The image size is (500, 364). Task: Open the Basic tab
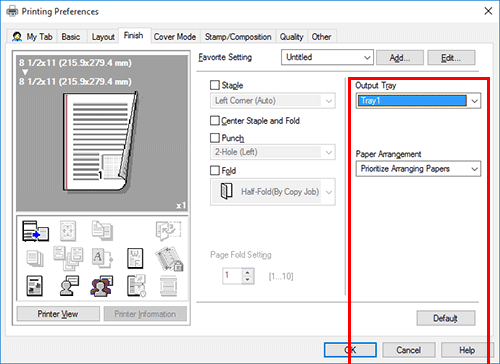71,37
